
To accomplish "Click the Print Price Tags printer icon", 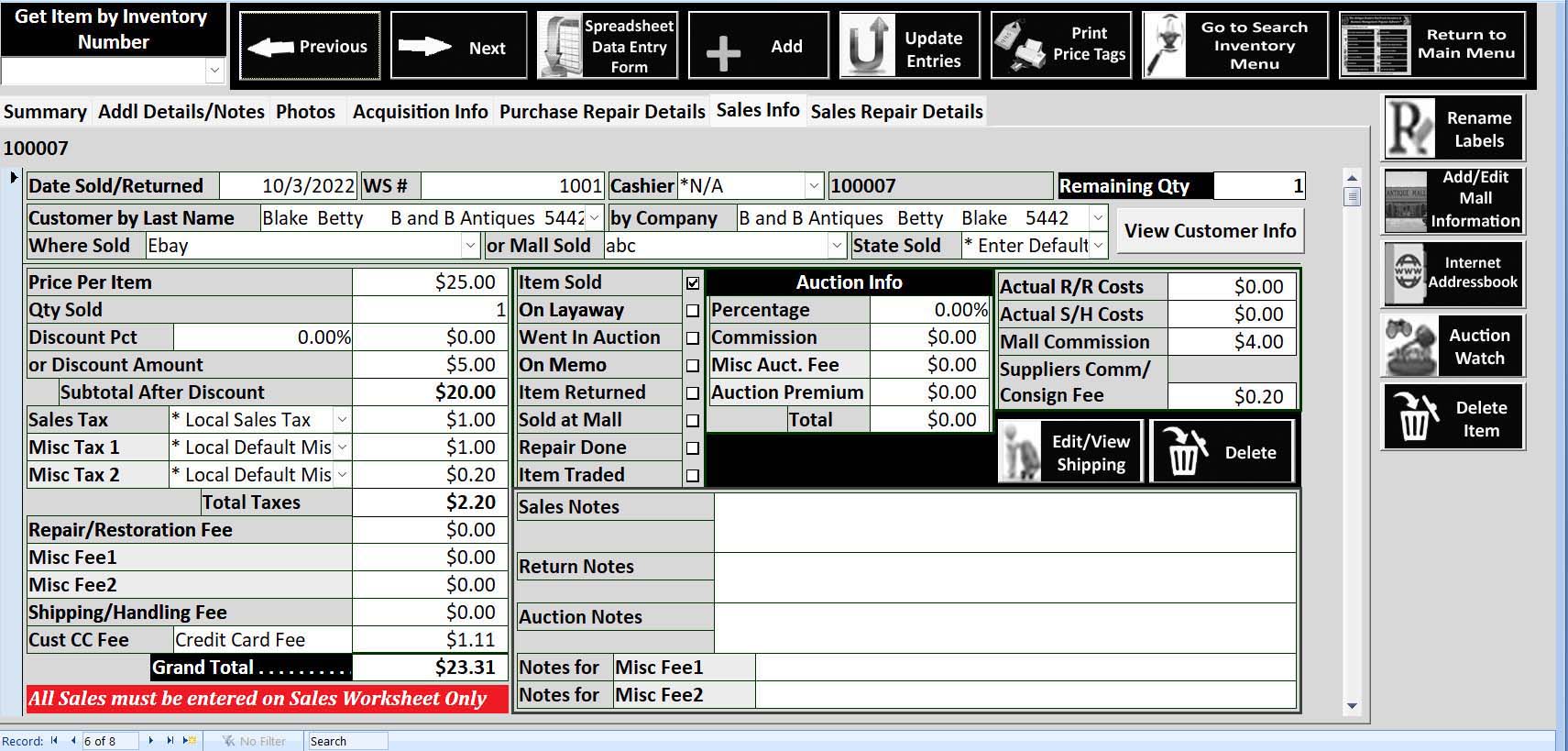I will point(1020,45).
